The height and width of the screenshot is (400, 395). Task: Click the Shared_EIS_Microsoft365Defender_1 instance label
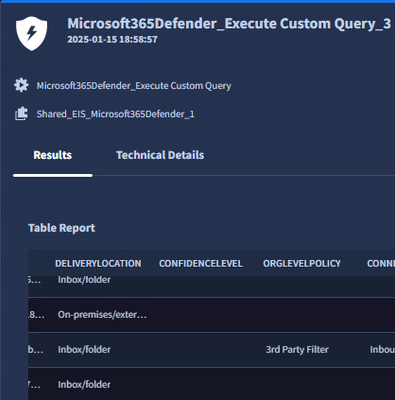click(x=116, y=114)
